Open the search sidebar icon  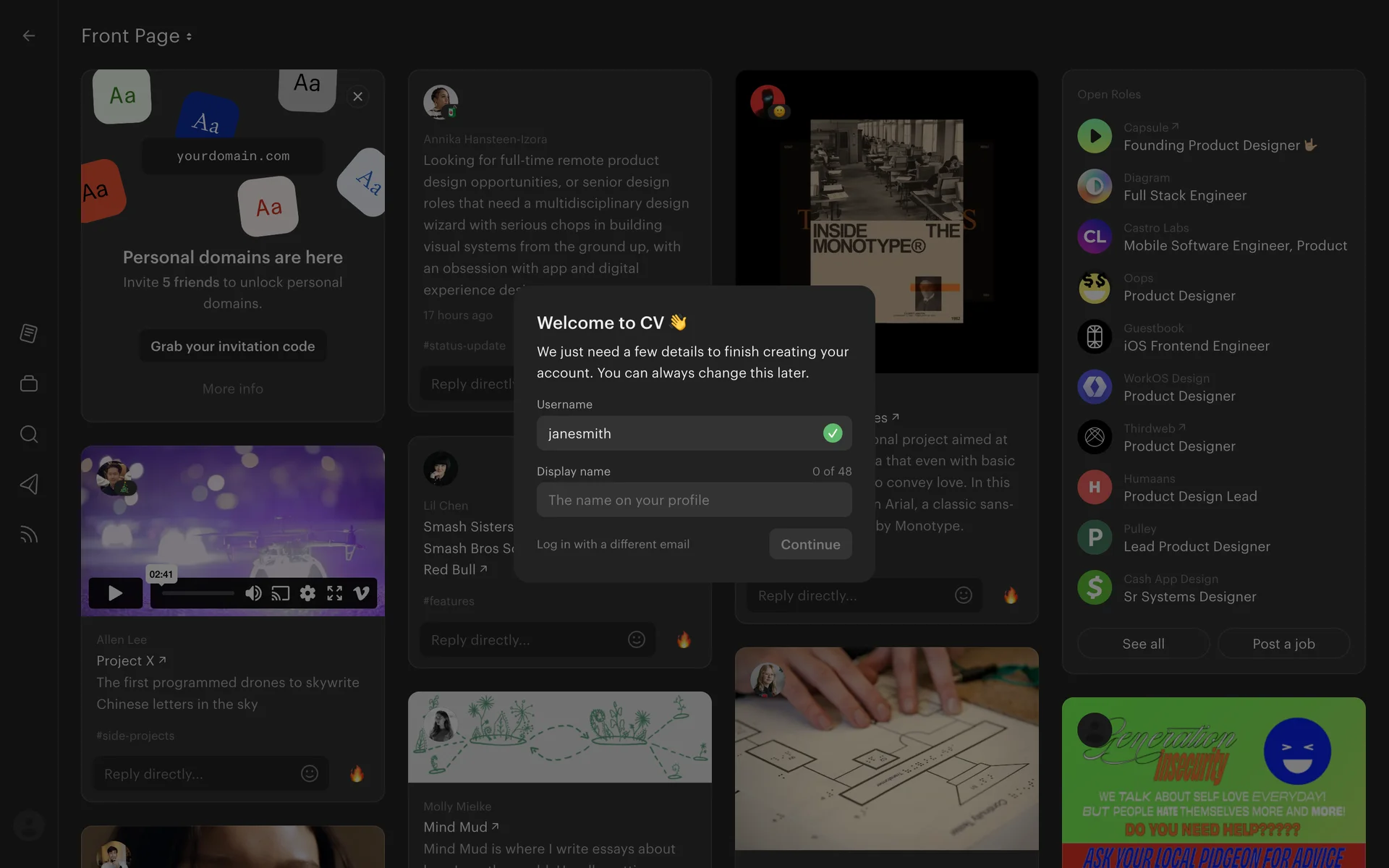(x=29, y=434)
